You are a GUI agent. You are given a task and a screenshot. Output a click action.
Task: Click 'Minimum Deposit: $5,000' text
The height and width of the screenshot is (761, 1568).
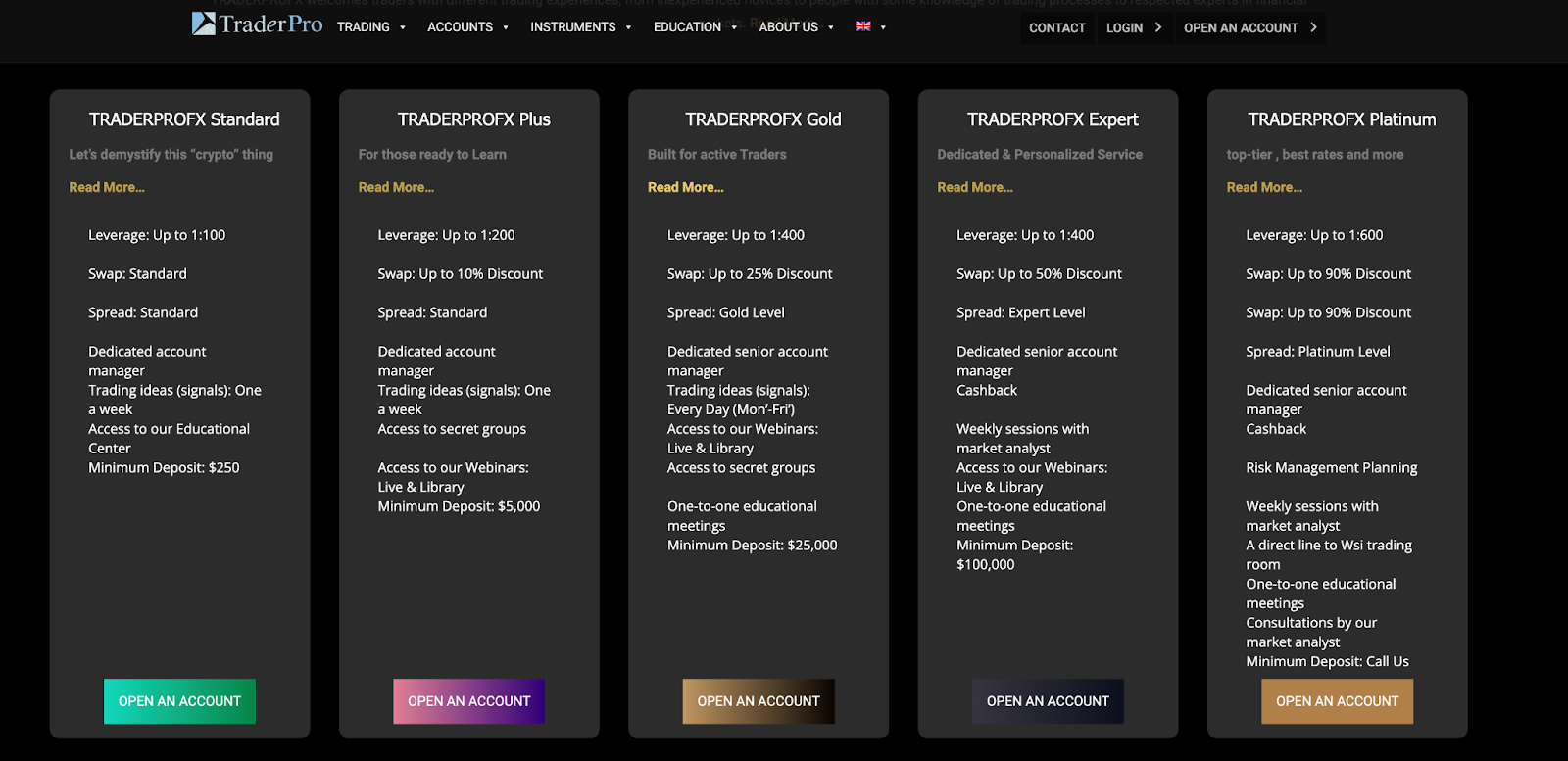pyautogui.click(x=459, y=506)
